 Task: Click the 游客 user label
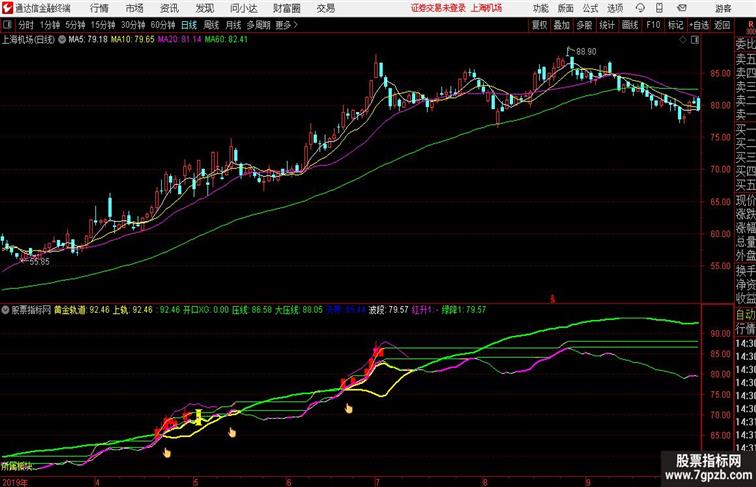pyautogui.click(x=723, y=8)
